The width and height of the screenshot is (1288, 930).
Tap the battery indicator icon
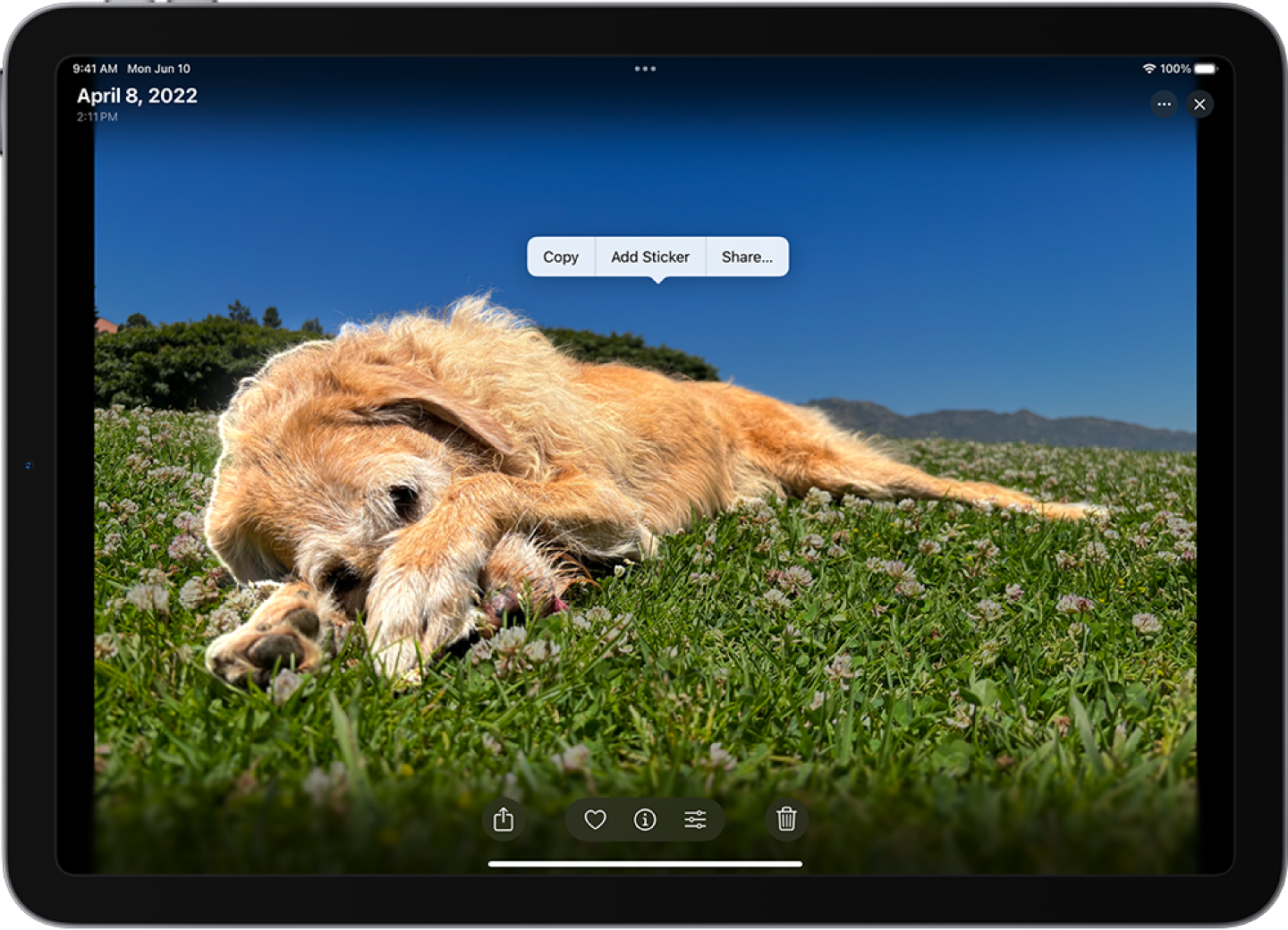(1206, 69)
